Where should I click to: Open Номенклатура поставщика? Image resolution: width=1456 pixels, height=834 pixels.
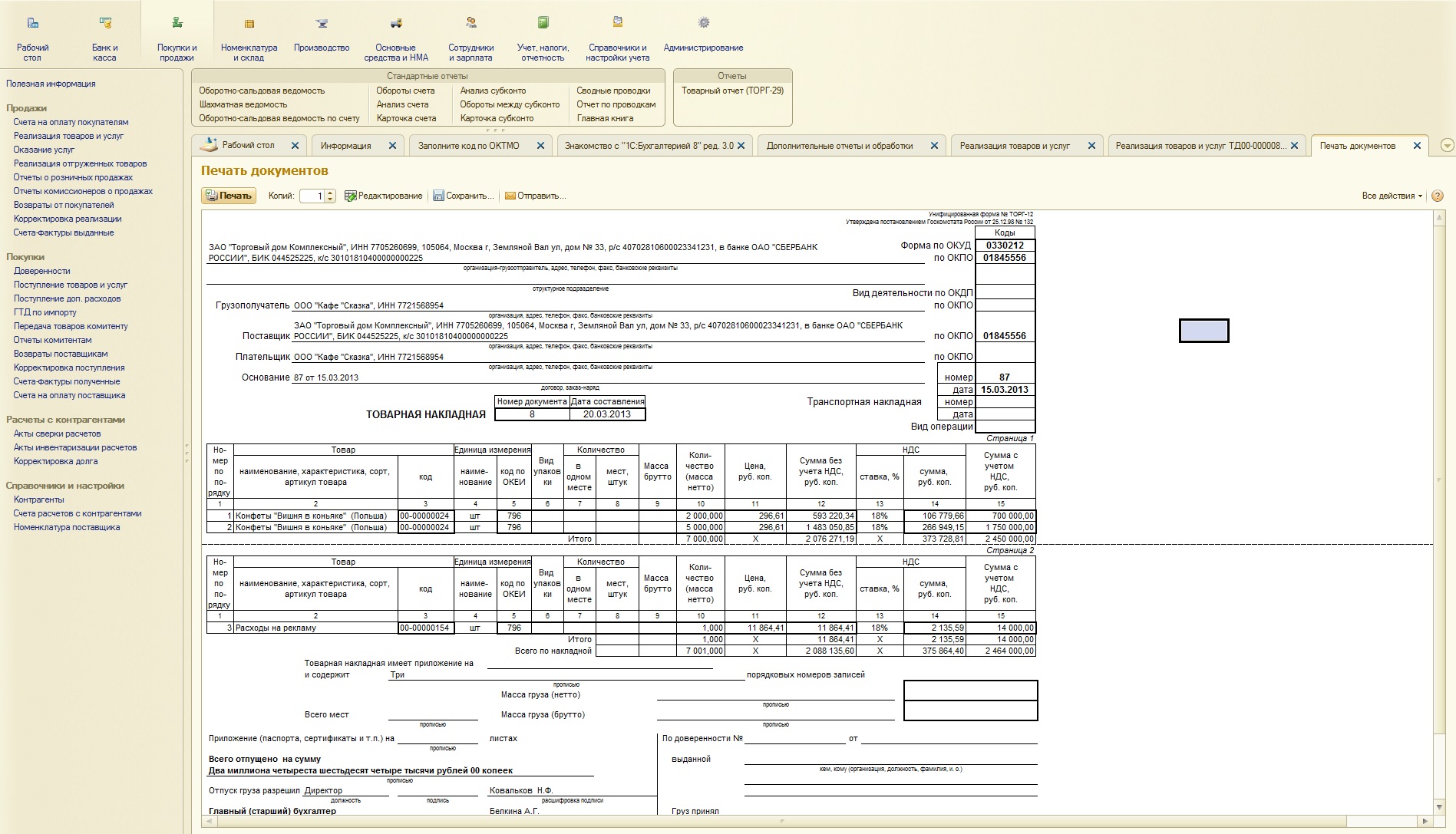[x=66, y=527]
